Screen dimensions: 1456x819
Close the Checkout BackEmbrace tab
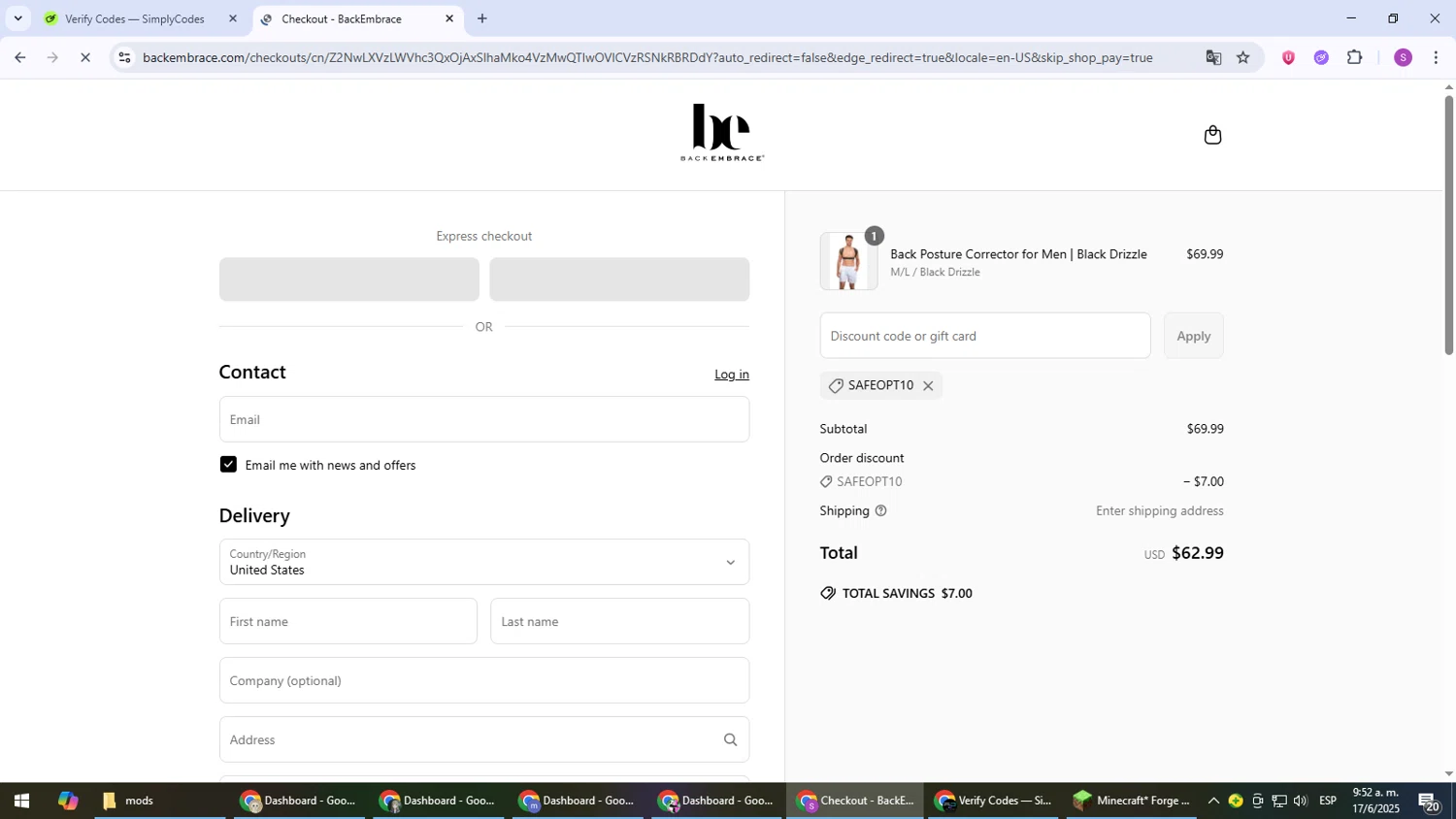click(449, 18)
